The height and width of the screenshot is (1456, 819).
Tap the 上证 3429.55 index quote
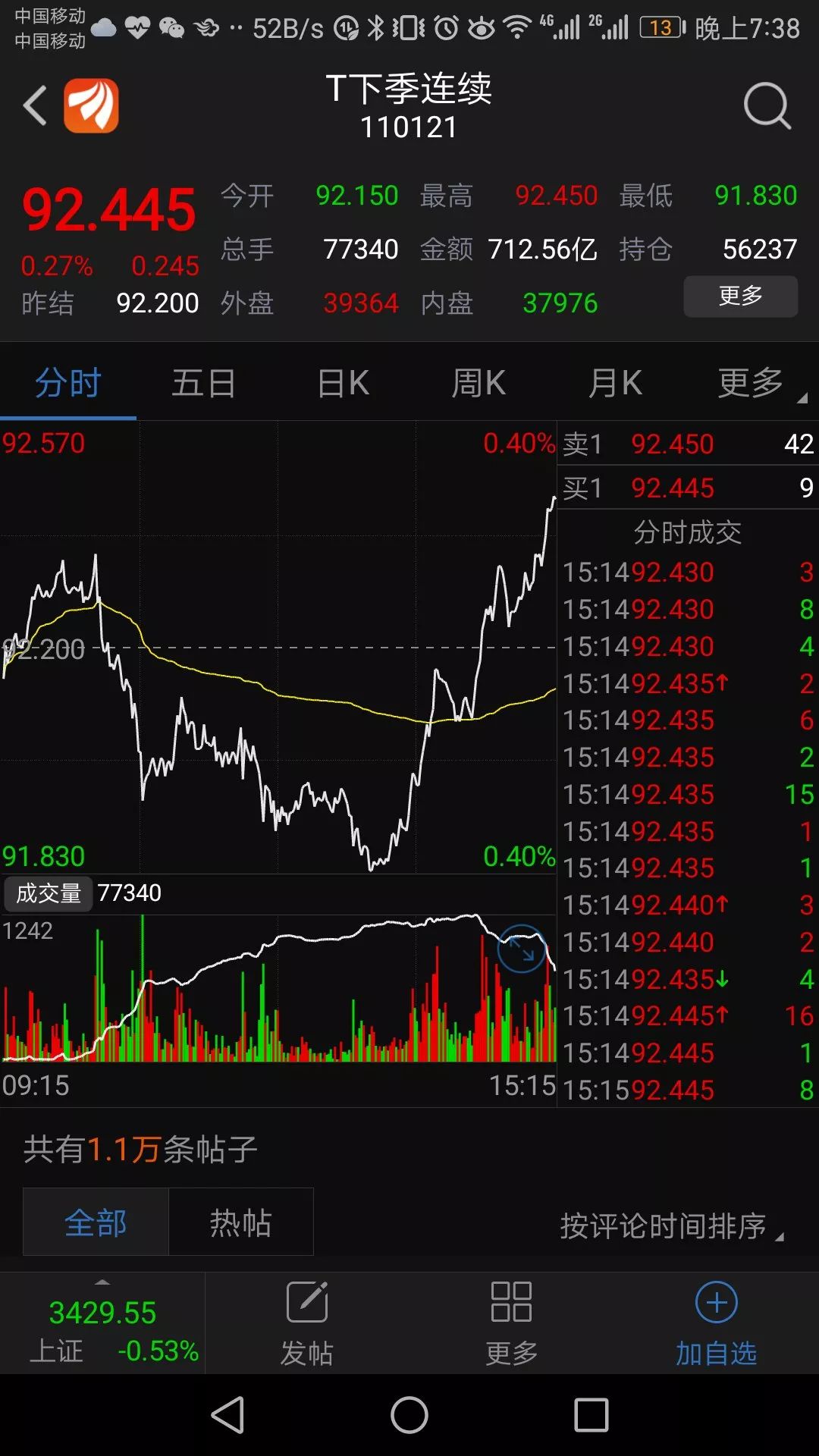pyautogui.click(x=102, y=1323)
